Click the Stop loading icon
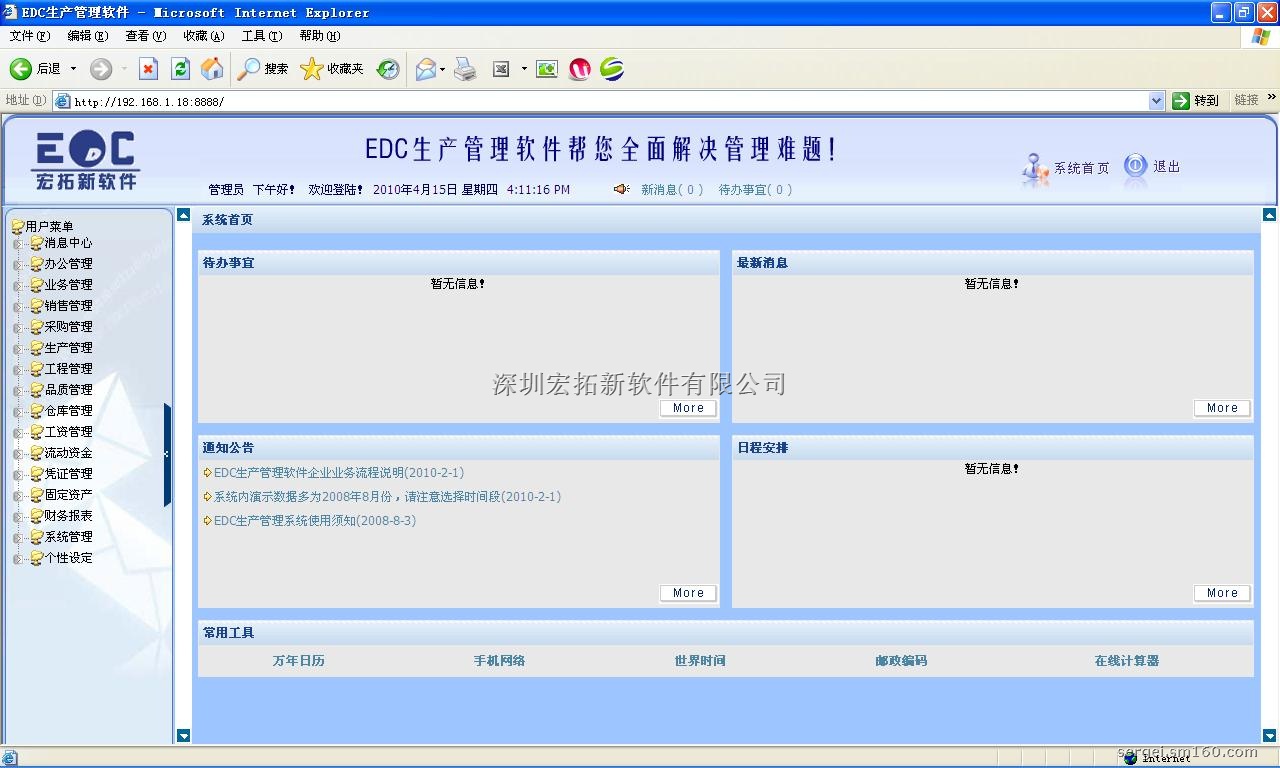Screen dimensions: 1280x768 pyautogui.click(x=148, y=69)
